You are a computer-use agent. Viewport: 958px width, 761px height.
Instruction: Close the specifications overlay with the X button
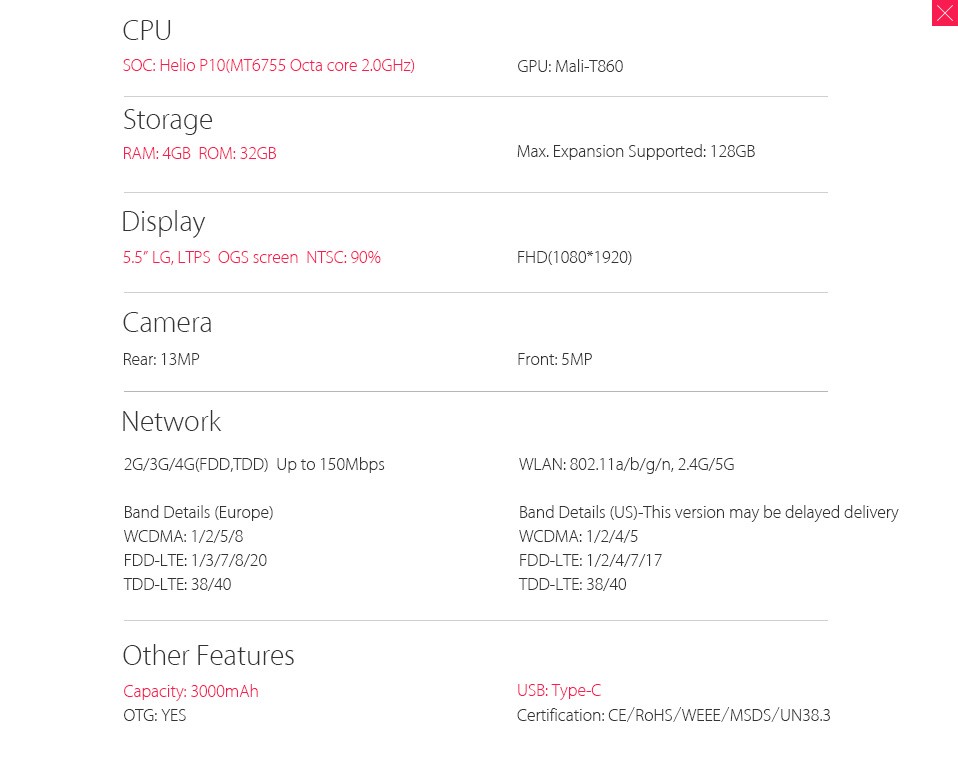point(945,13)
